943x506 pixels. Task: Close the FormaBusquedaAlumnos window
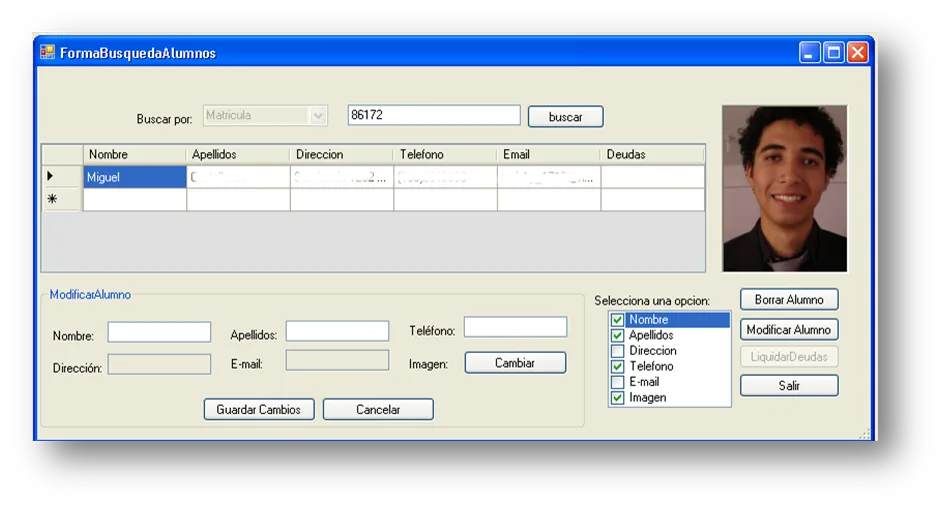tap(858, 53)
